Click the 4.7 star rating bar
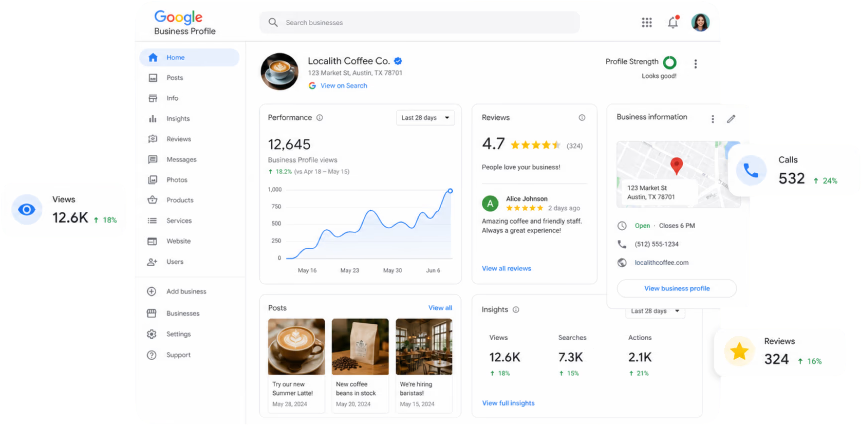This screenshot has height=426, width=862. point(535,145)
